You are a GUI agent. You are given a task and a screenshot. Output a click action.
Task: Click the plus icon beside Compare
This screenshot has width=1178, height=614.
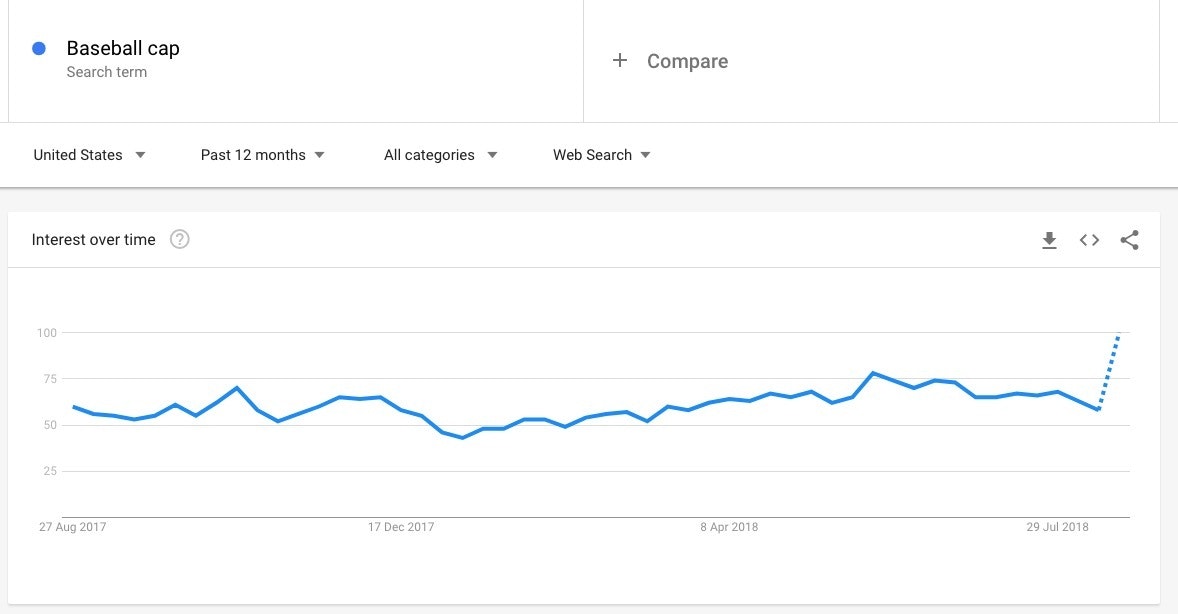click(620, 61)
